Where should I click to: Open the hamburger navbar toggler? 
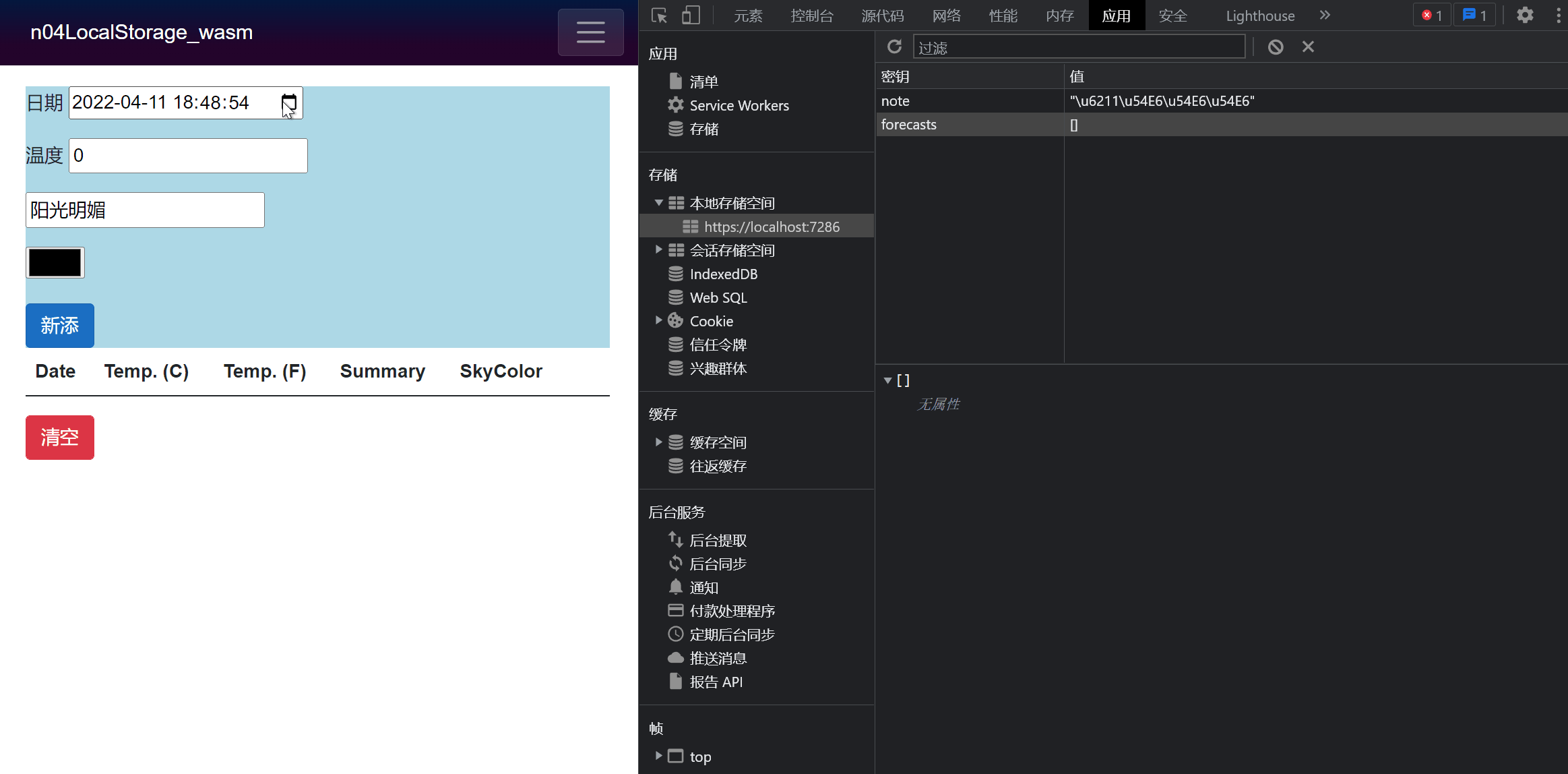(590, 32)
